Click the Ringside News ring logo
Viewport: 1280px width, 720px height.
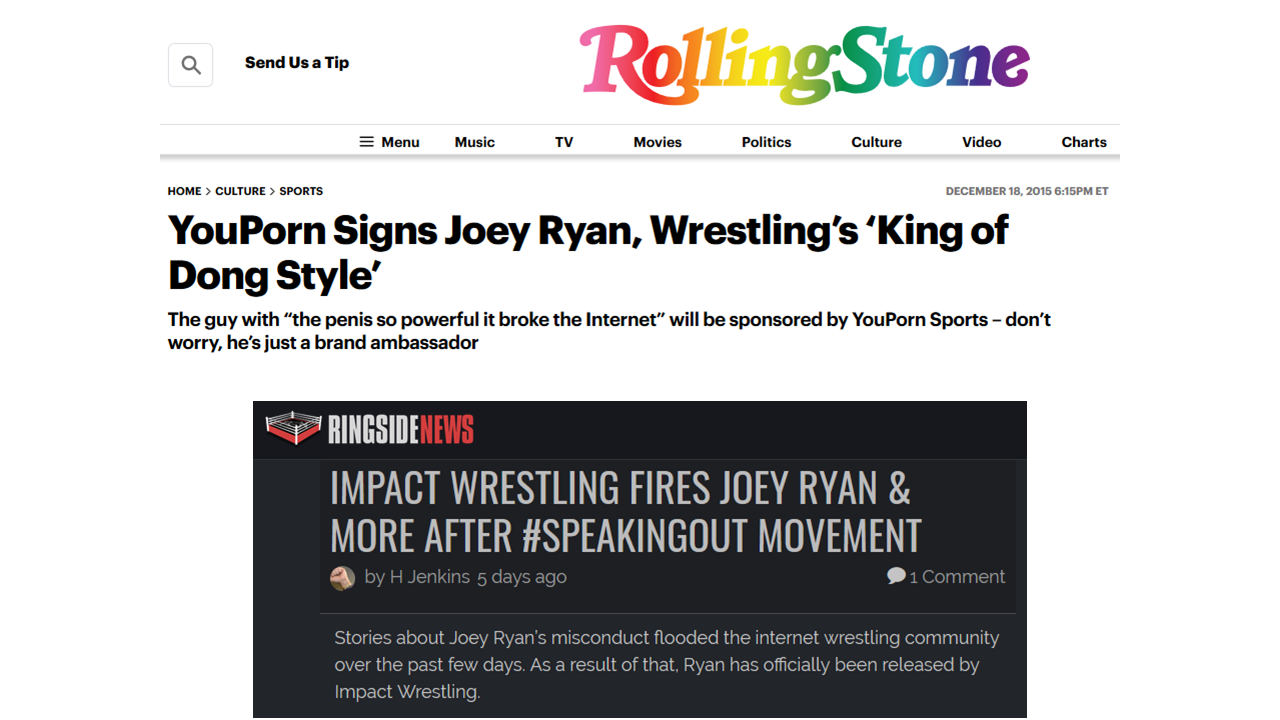tap(293, 428)
